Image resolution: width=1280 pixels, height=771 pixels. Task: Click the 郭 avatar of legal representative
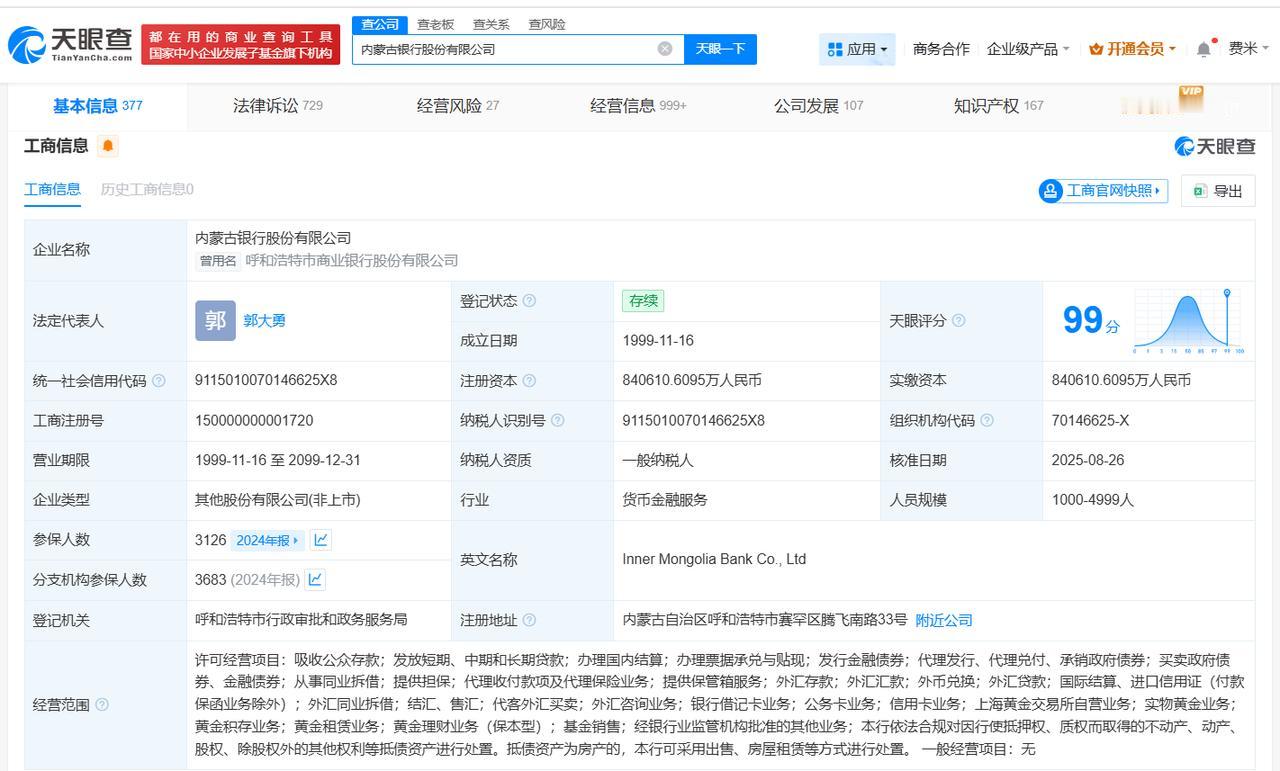[x=215, y=321]
